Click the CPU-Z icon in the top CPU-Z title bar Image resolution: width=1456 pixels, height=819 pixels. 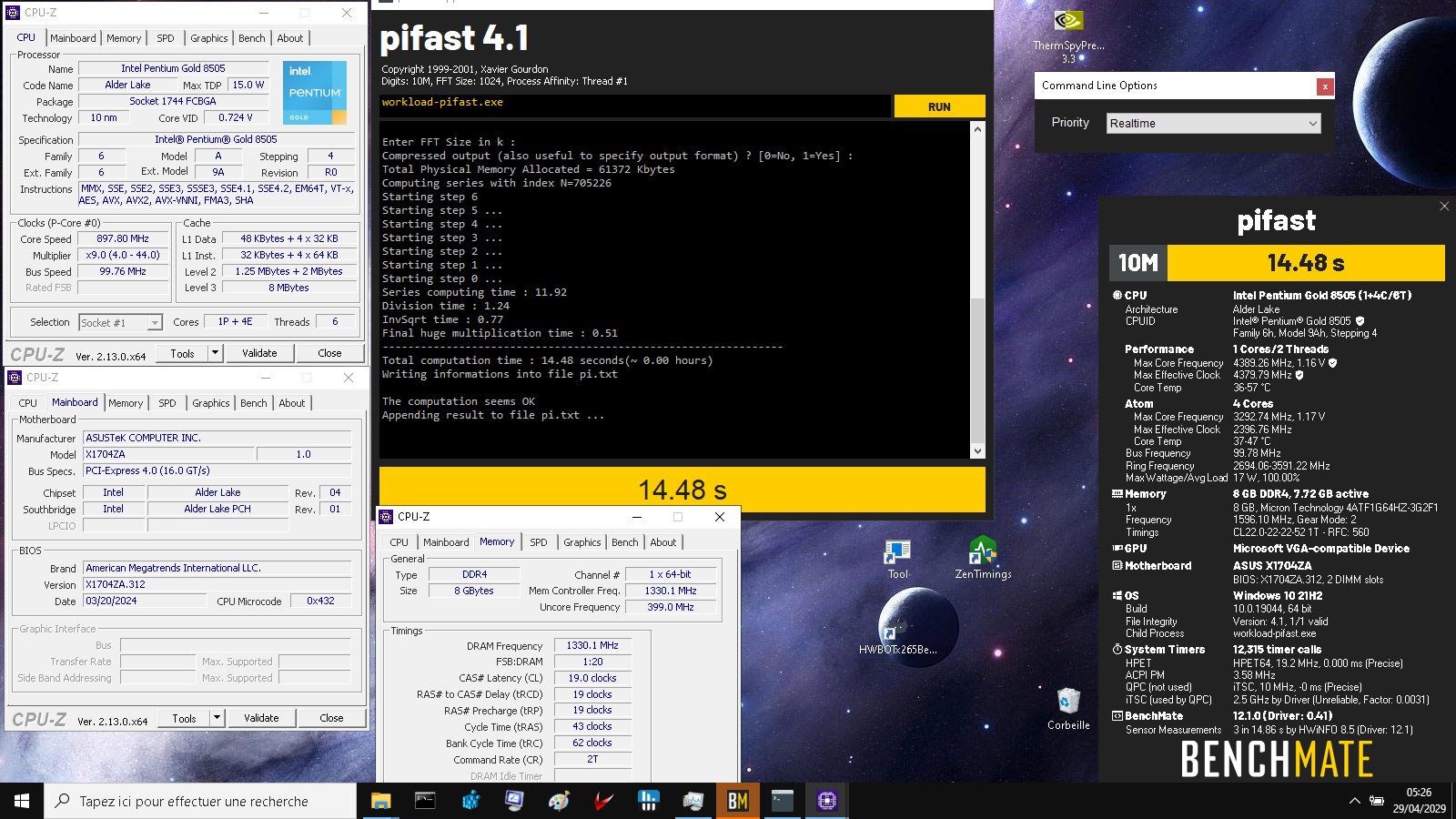[13, 13]
